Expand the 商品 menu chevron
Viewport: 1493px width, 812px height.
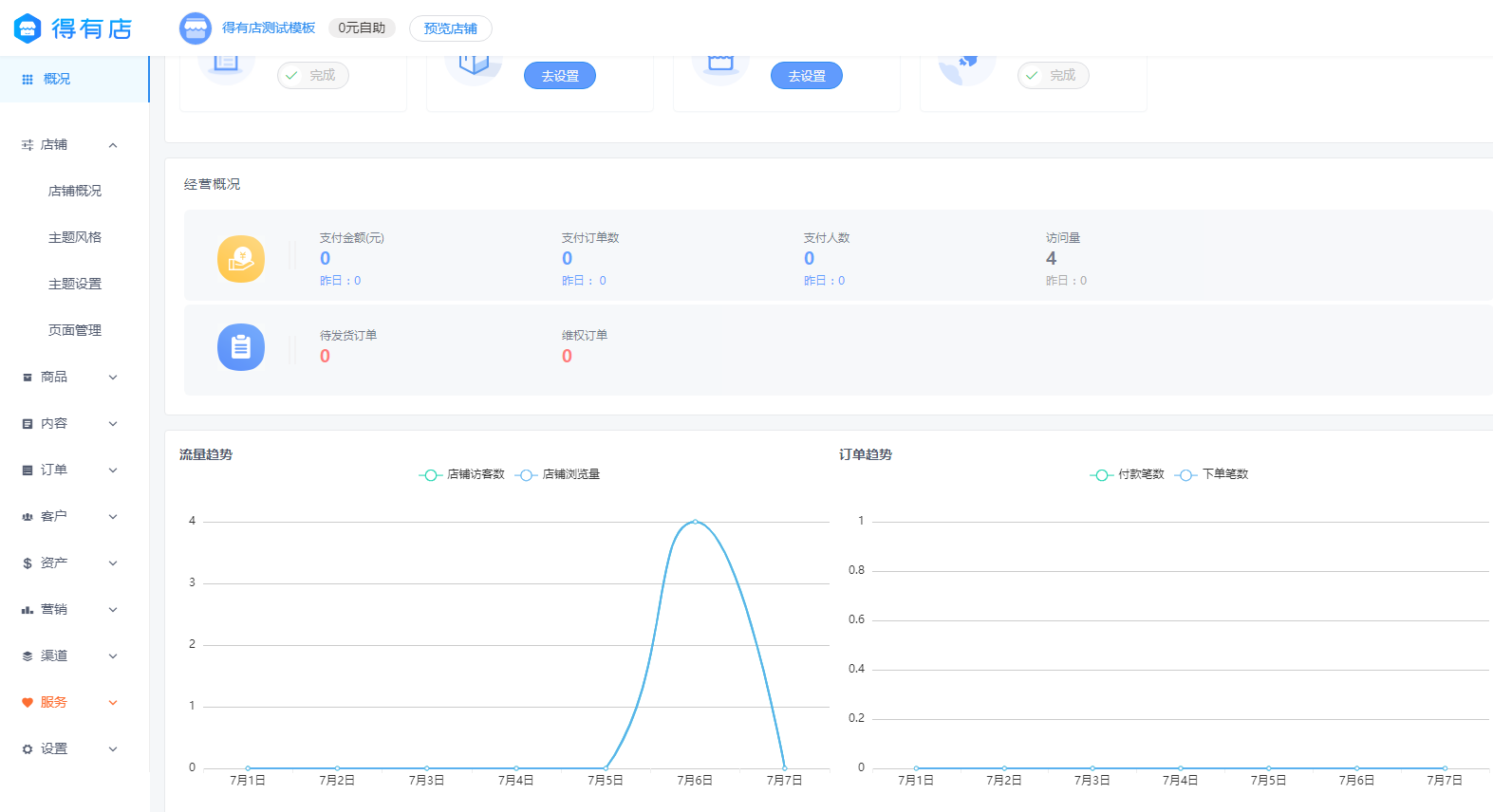point(113,378)
